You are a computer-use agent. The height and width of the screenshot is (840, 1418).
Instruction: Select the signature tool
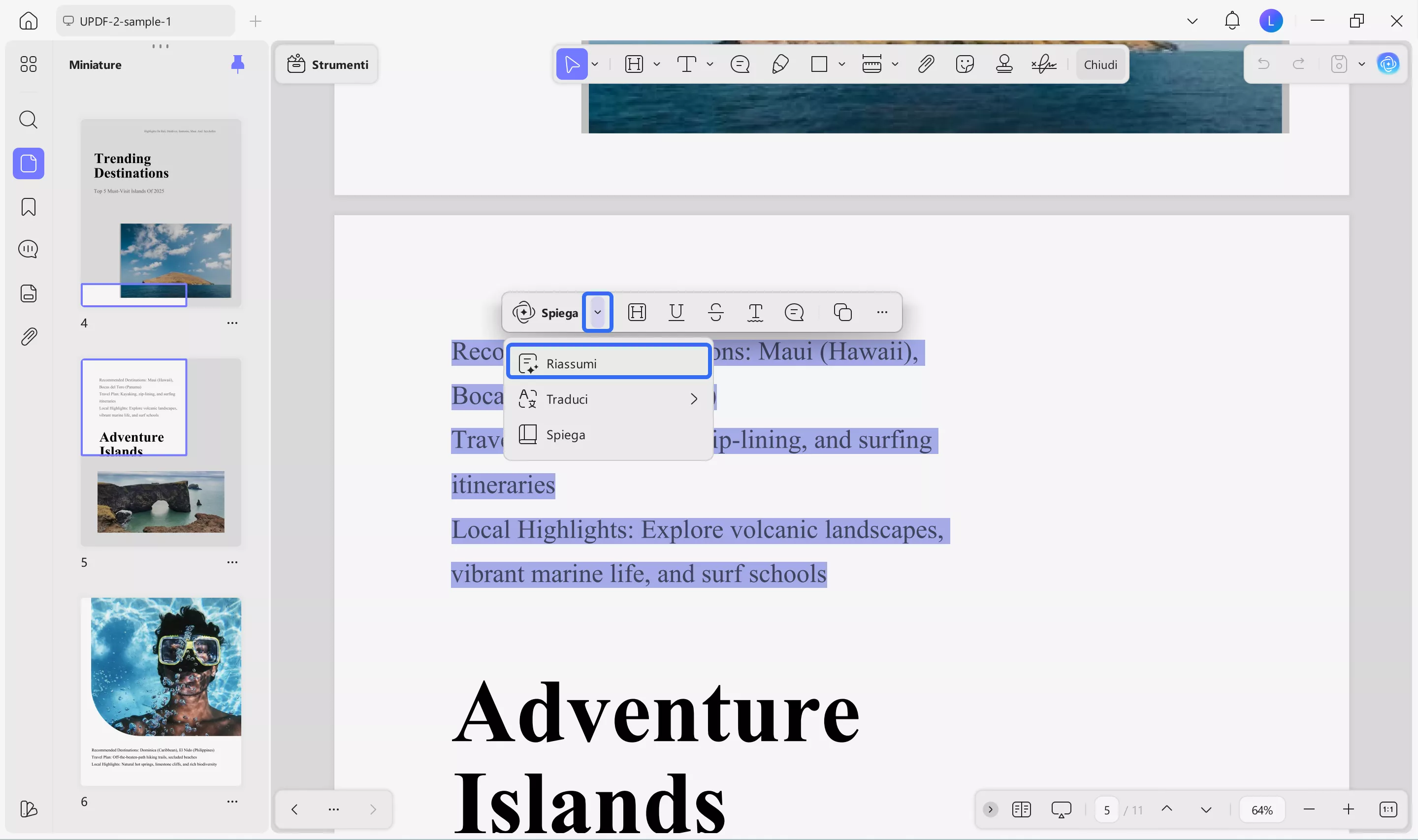point(1043,64)
